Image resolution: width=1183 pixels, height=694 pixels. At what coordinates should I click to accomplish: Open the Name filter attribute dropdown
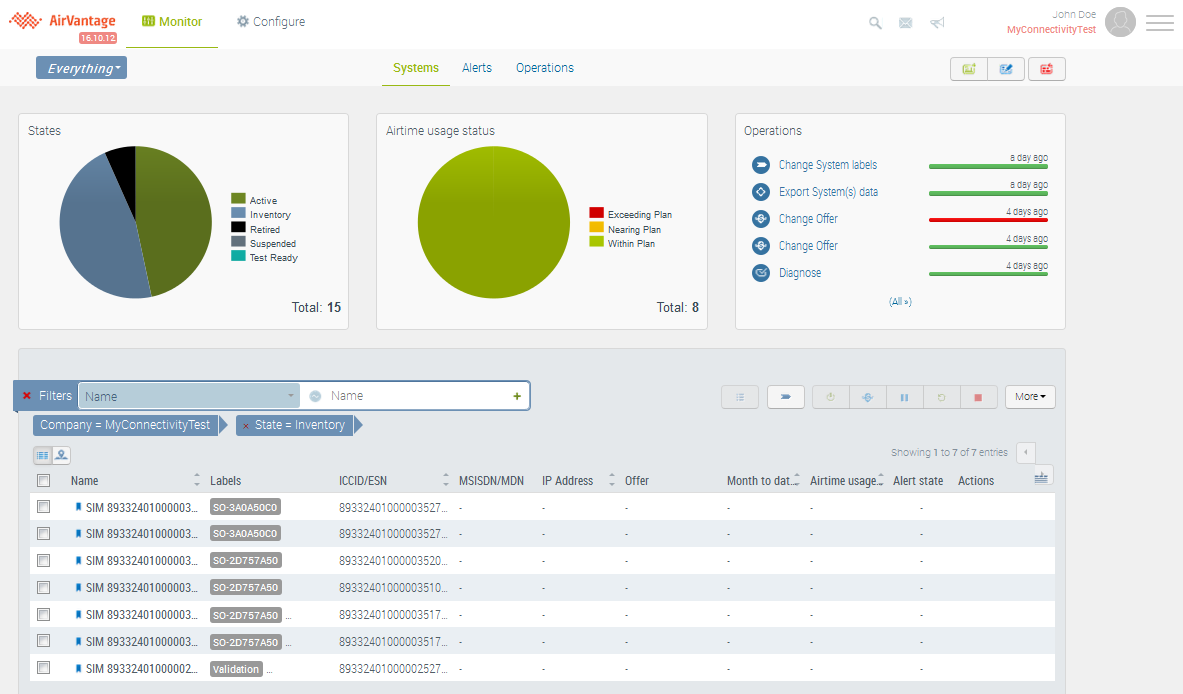point(189,396)
